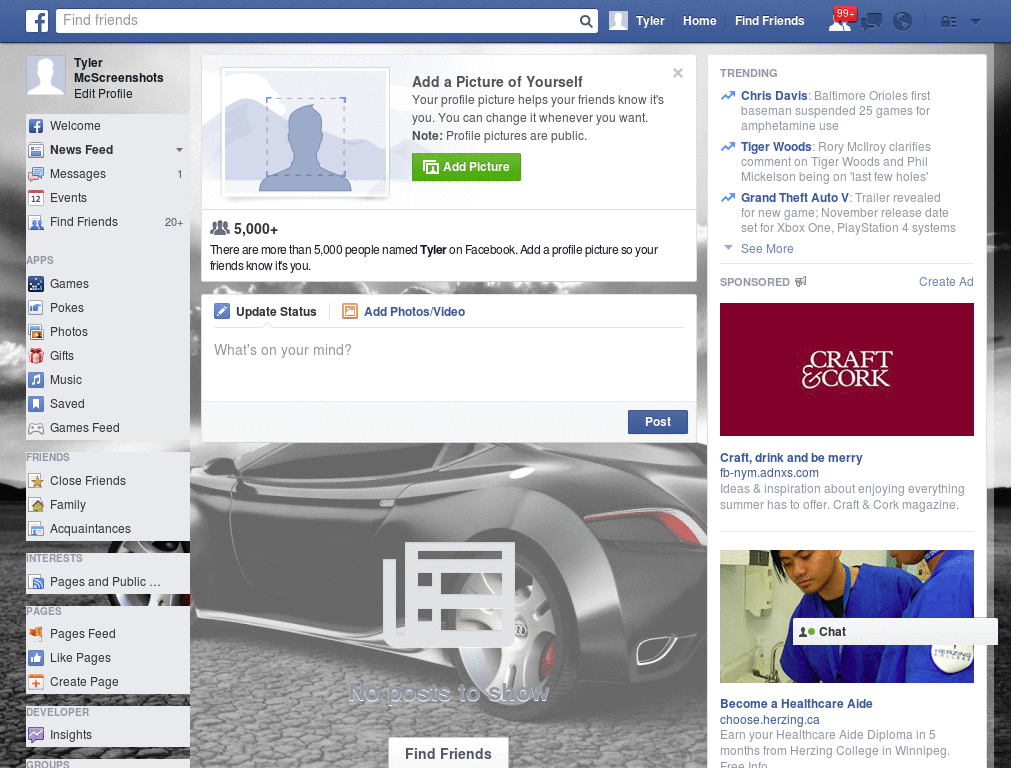Screen dimensions: 1024x768
Task: Open the See More trending link
Action: (x=767, y=249)
